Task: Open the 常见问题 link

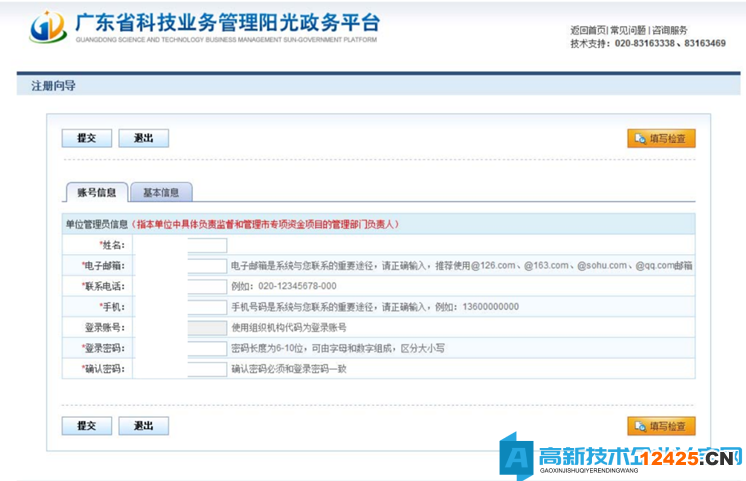Action: pos(628,30)
